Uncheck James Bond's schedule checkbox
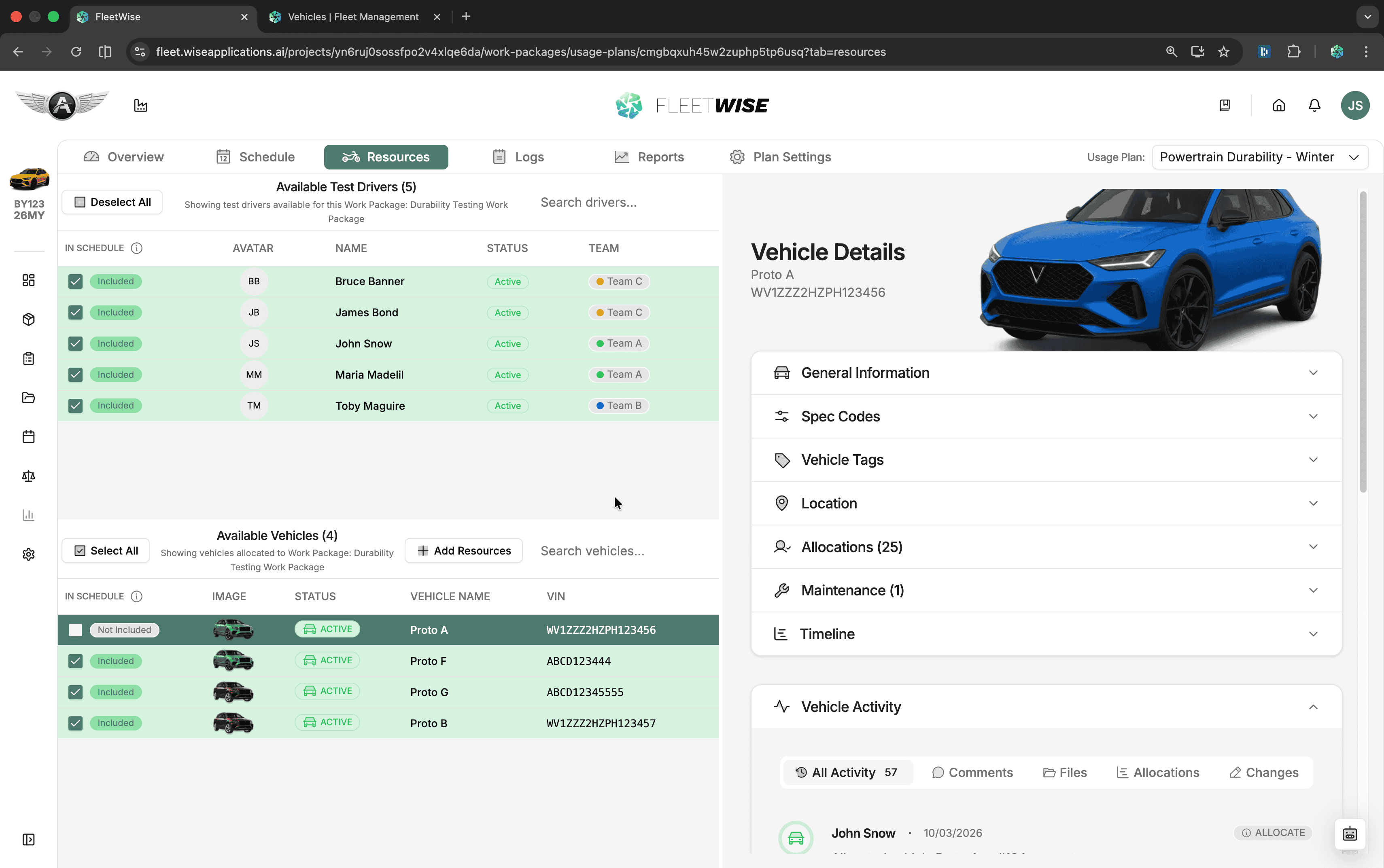Image resolution: width=1384 pixels, height=868 pixels. (x=75, y=312)
